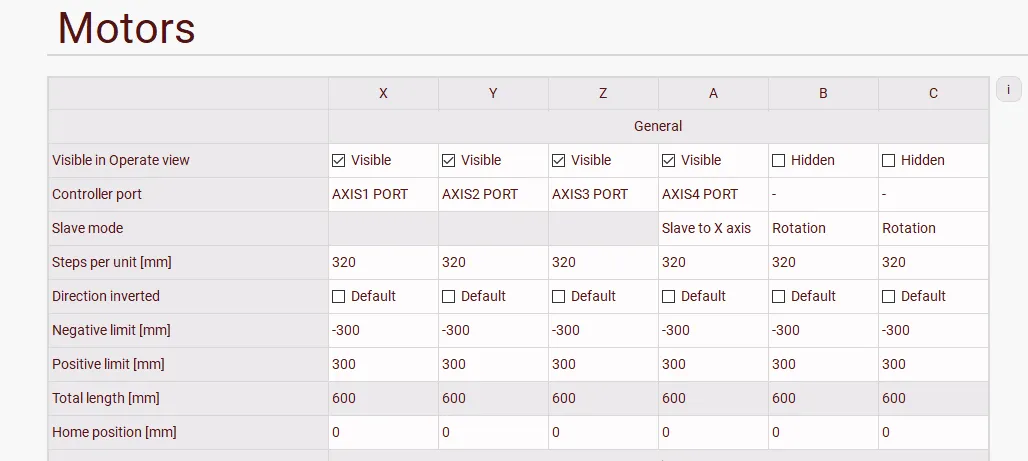This screenshot has height=461, width=1028.
Task: Toggle Direction inverted checkbox for Z axis
Action: click(x=559, y=296)
